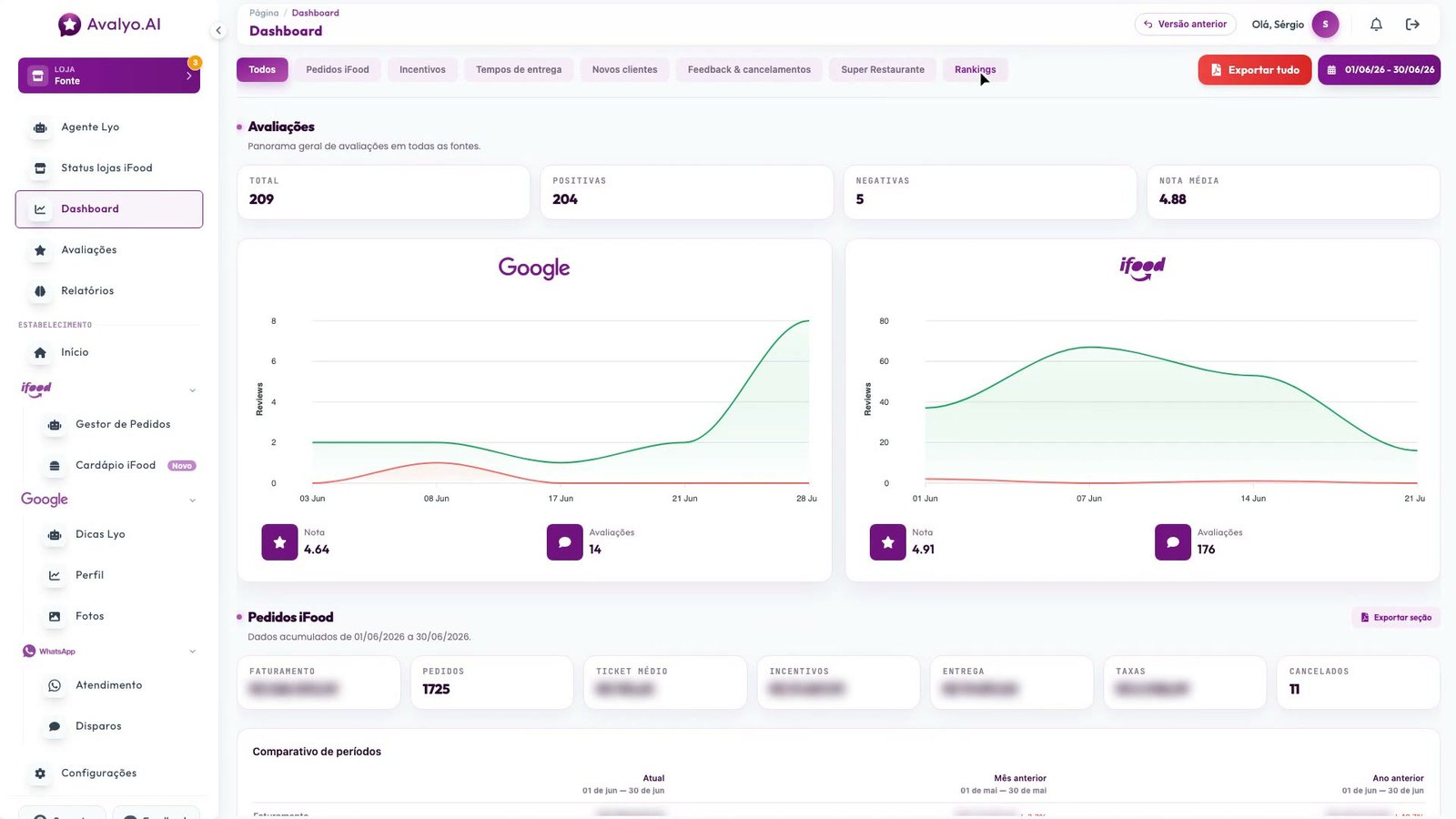Click the Dicas Lyo robot icon

coord(55,535)
